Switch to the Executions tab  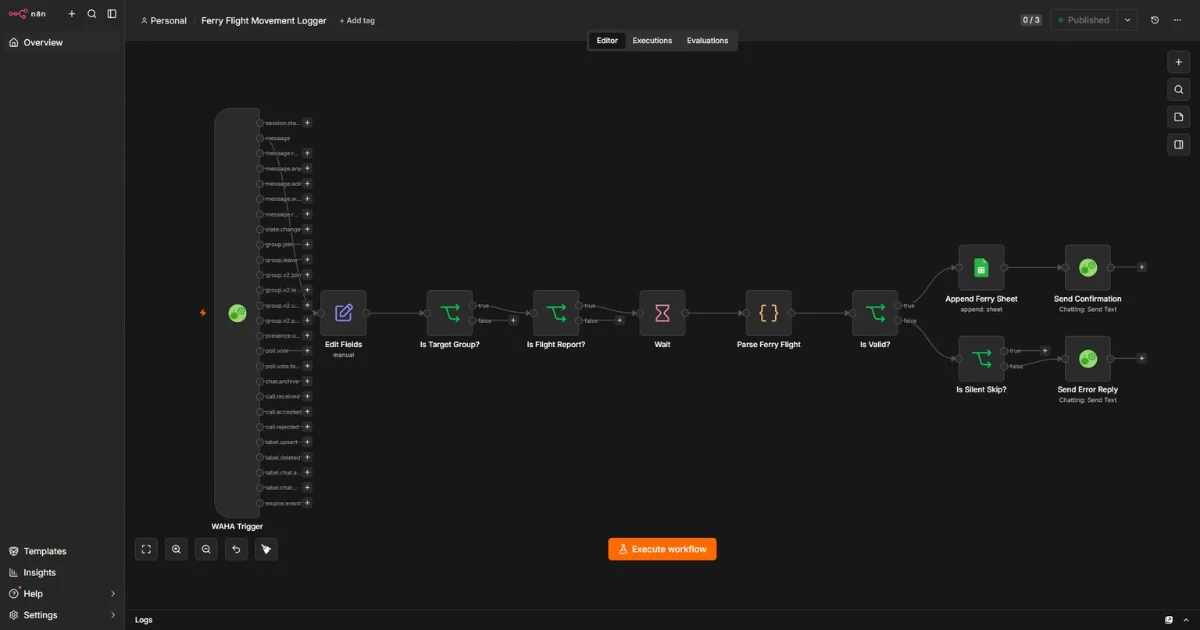652,41
